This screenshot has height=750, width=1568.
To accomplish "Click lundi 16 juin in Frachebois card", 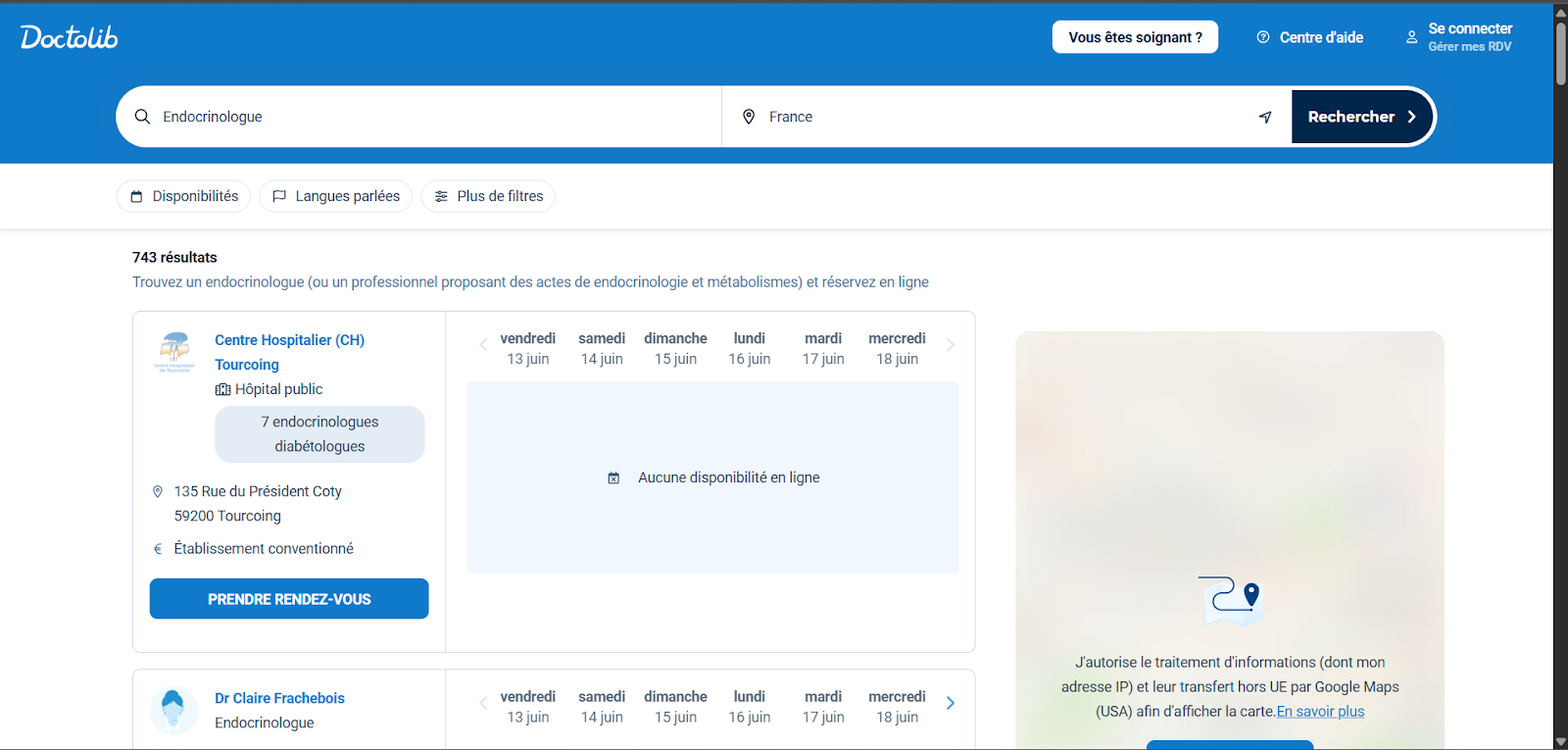I will (750, 707).
